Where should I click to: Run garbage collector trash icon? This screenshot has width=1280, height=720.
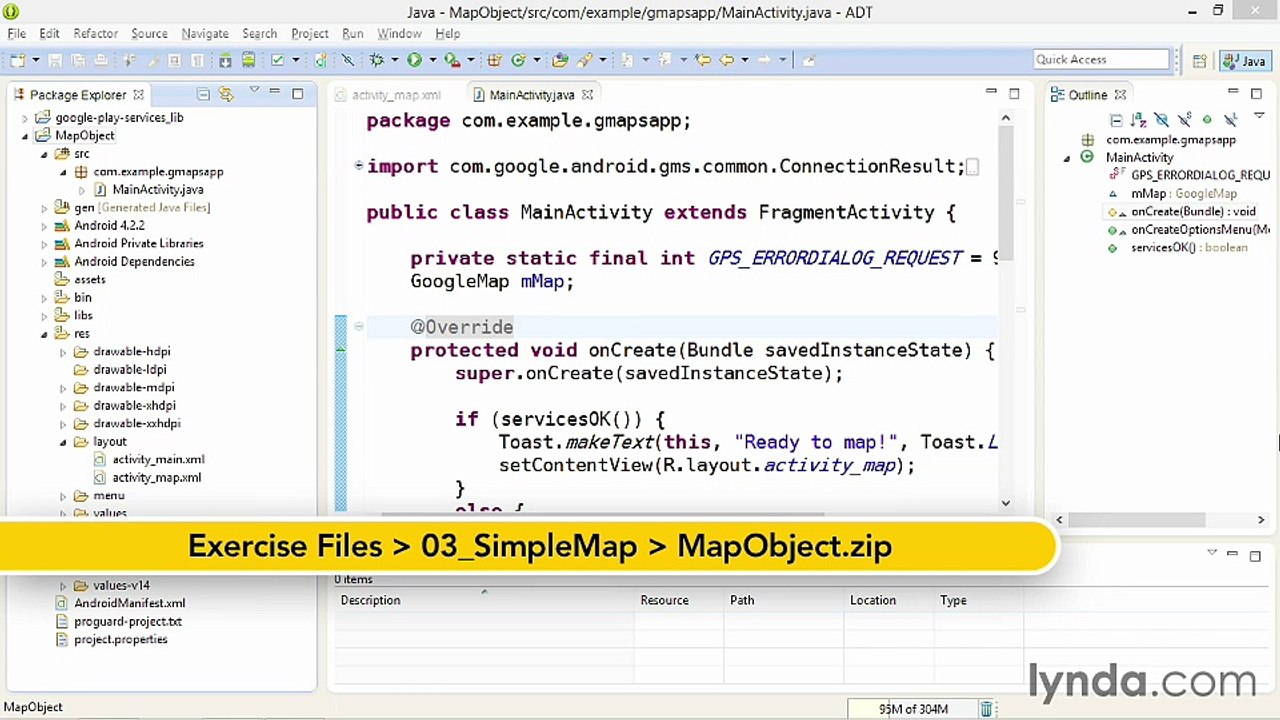pos(986,709)
